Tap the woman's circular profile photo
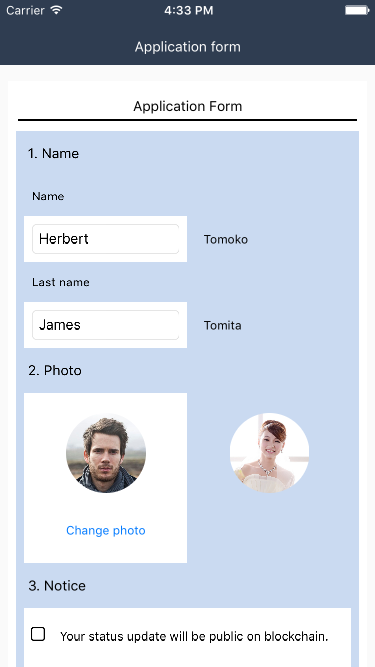This screenshot has width=375, height=667. coord(270,453)
